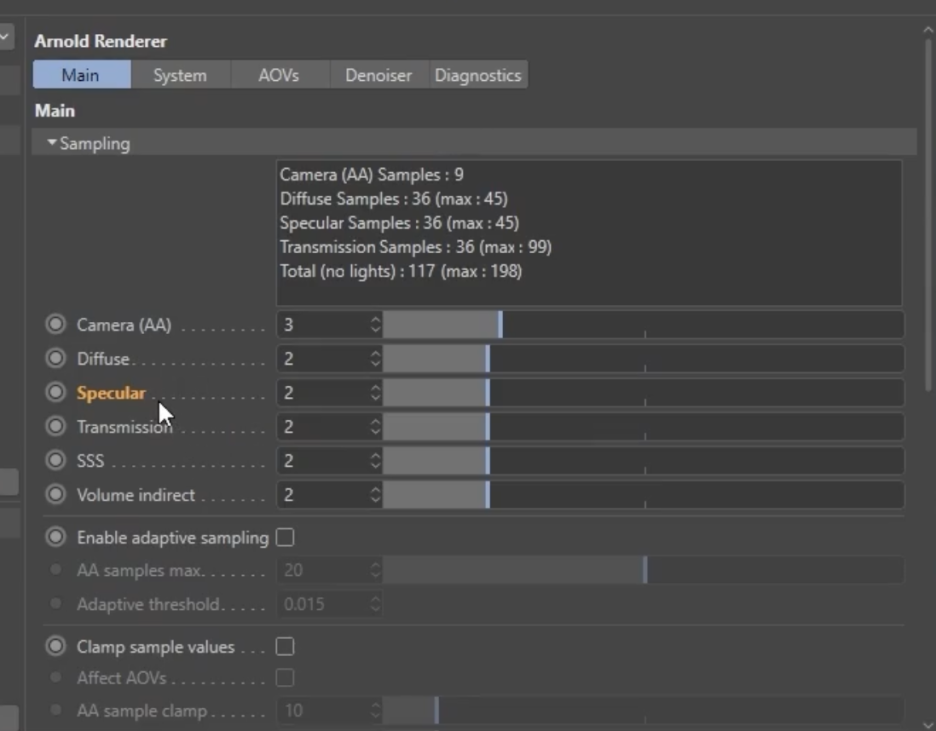
Task: Adjust Transmission stepper arrows
Action: click(375, 427)
